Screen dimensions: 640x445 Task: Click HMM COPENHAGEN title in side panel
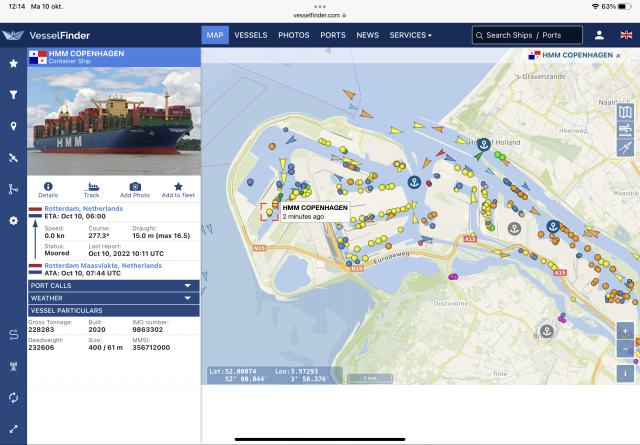(x=87, y=53)
